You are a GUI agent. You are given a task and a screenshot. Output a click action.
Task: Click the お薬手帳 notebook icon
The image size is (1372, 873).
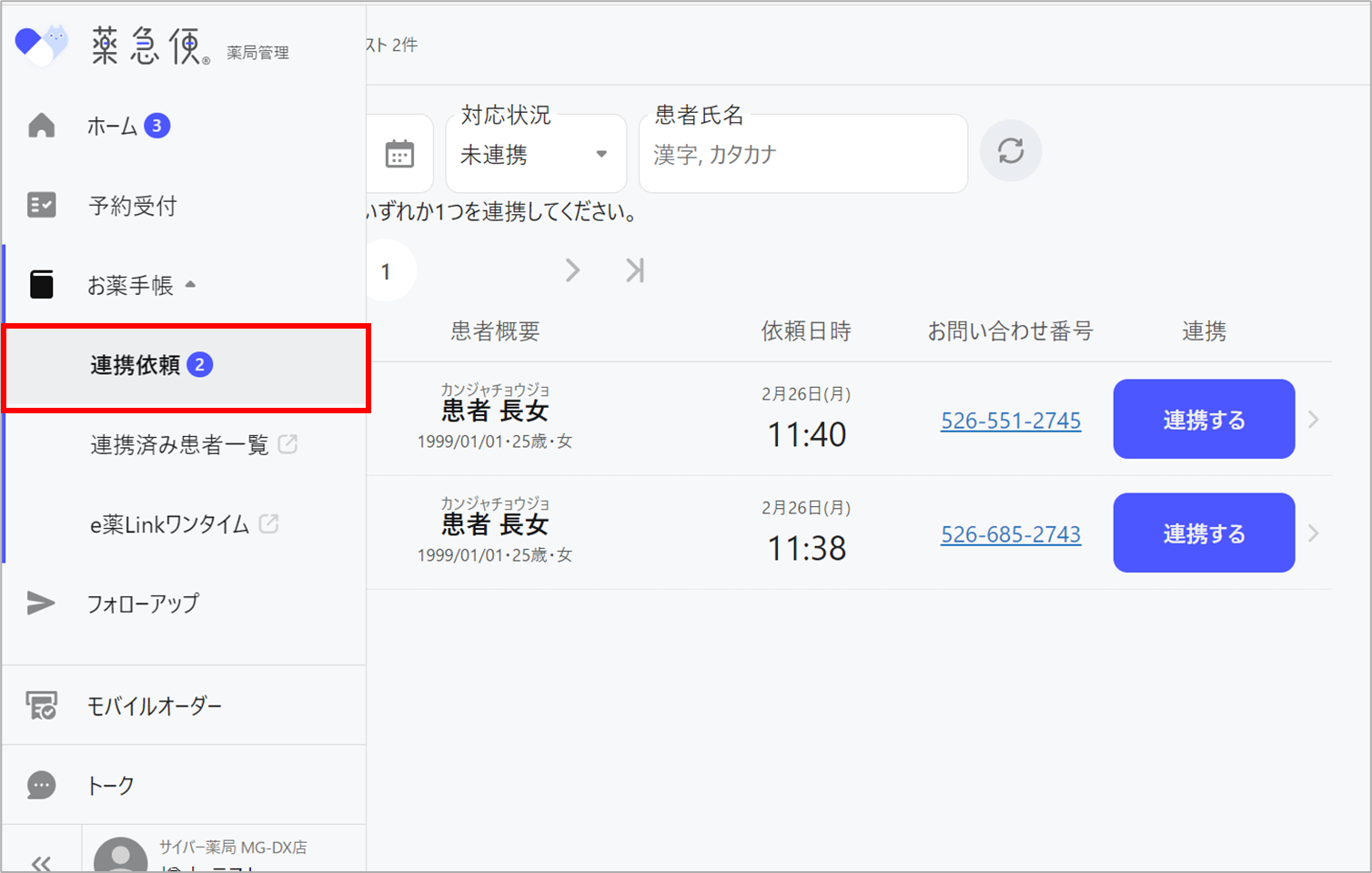point(42,285)
